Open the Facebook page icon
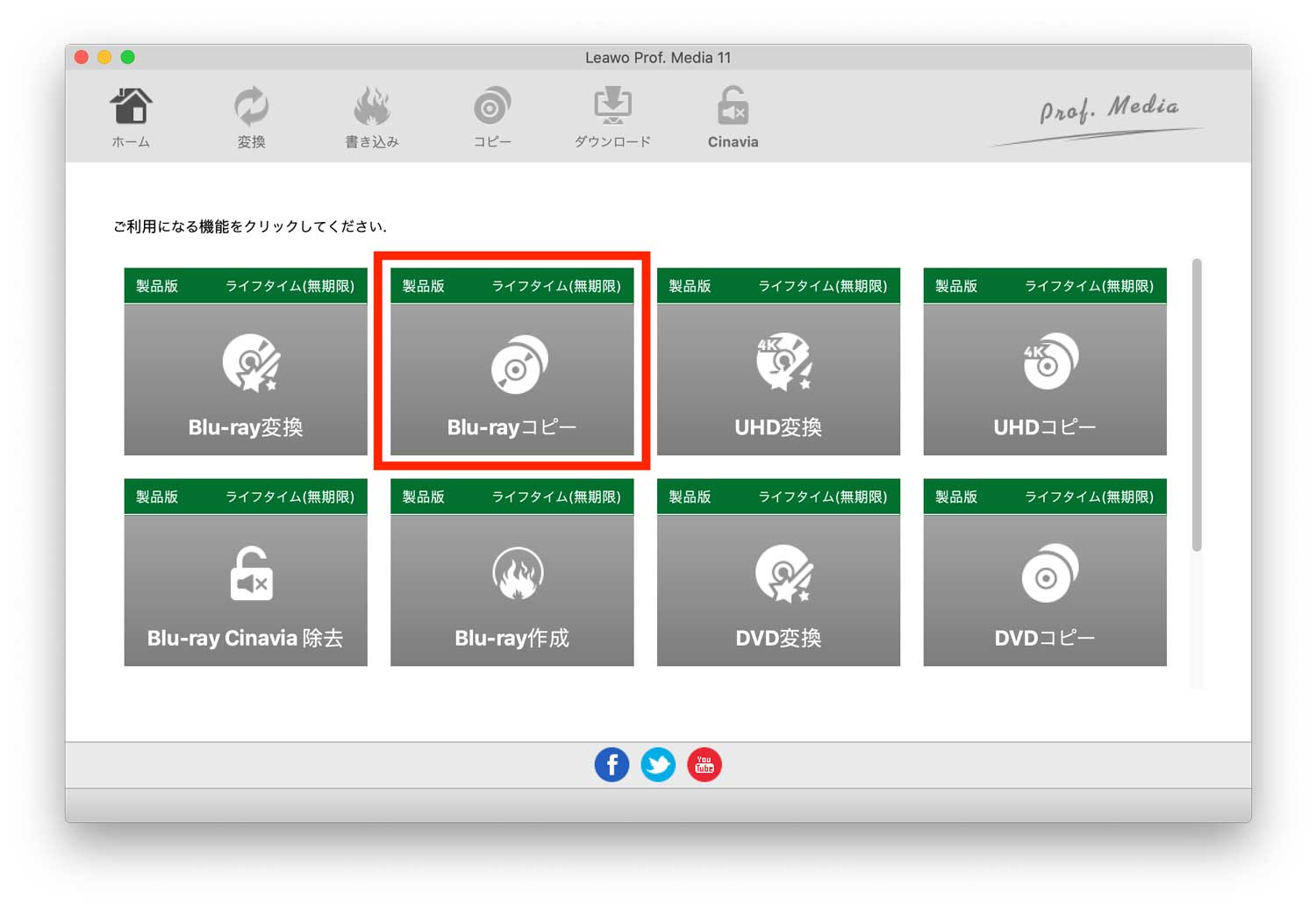Viewport: 1316px width, 908px height. pos(612,765)
